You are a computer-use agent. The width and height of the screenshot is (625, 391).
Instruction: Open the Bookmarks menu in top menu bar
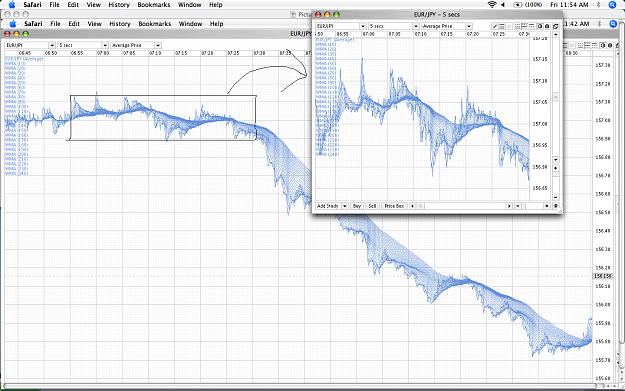pyautogui.click(x=153, y=5)
